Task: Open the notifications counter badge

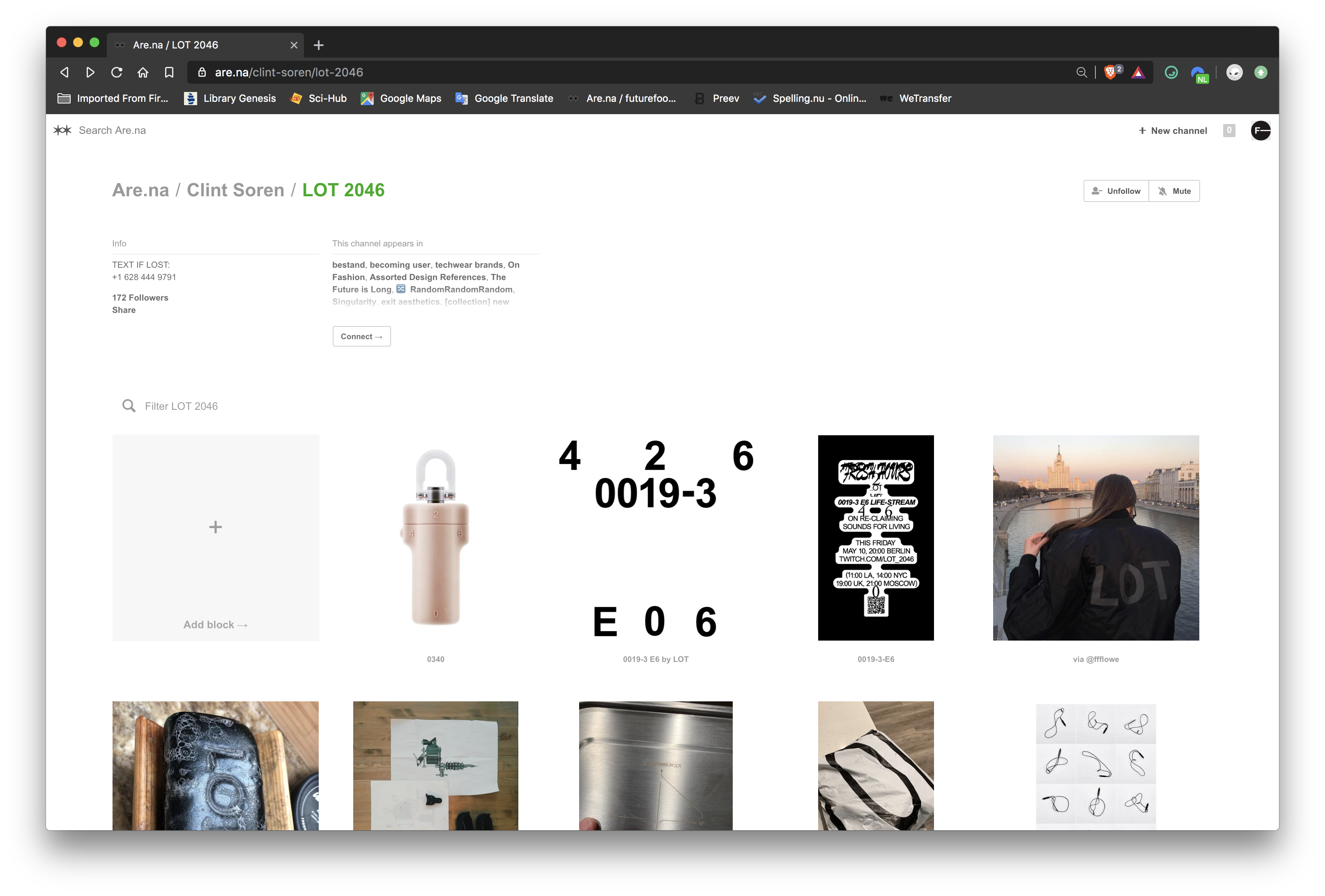Action: pos(1228,131)
